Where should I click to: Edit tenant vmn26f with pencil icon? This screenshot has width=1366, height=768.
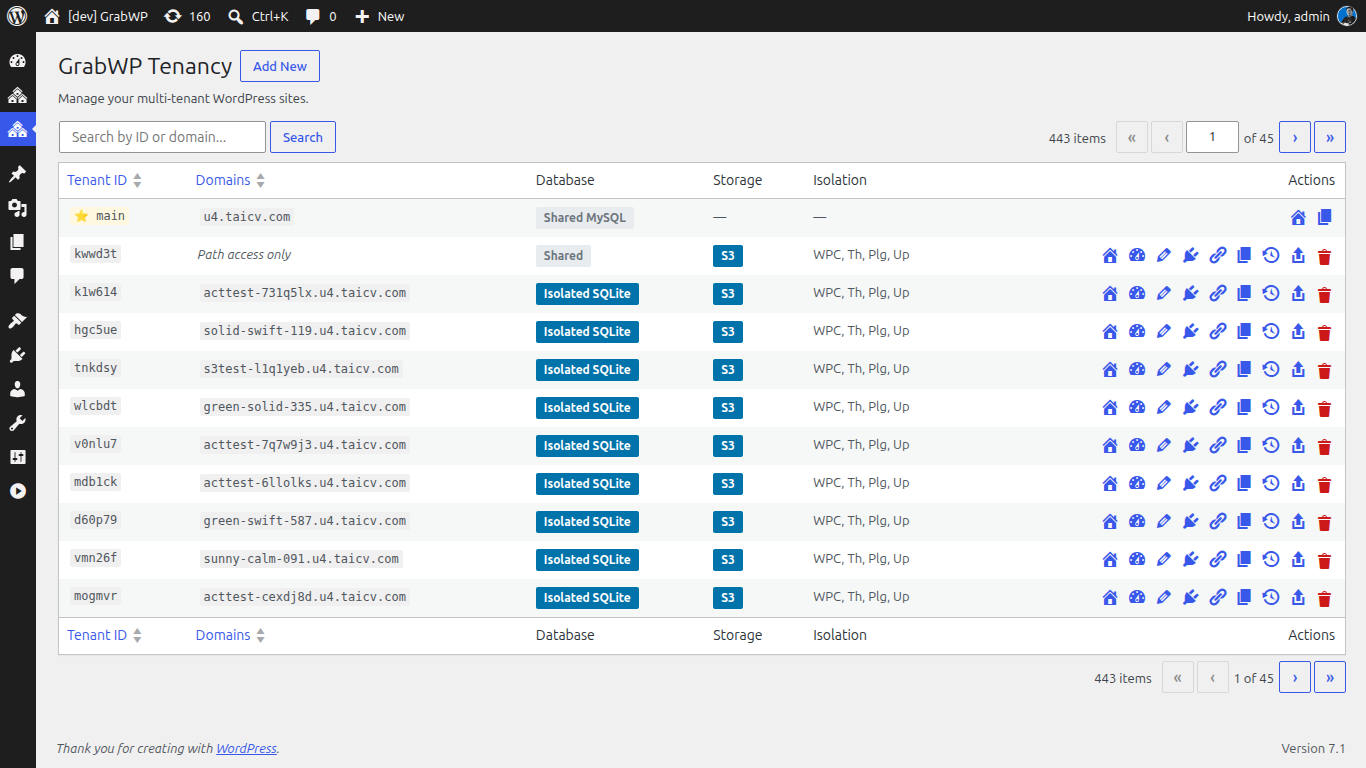(1163, 560)
